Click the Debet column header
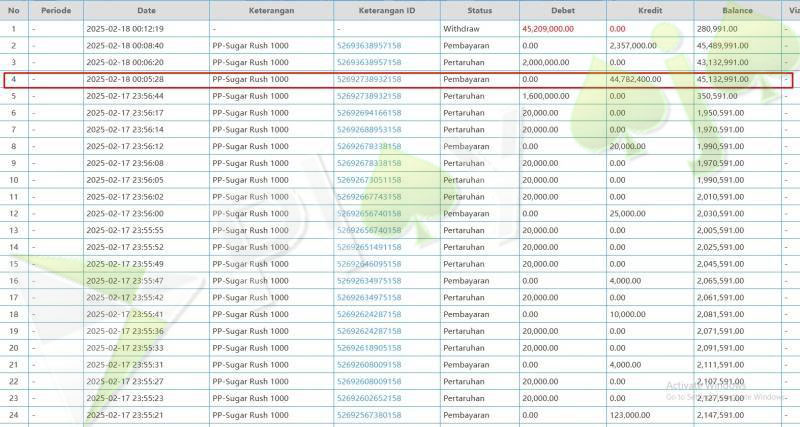Viewport: 800px width, 427px height. pyautogui.click(x=562, y=10)
